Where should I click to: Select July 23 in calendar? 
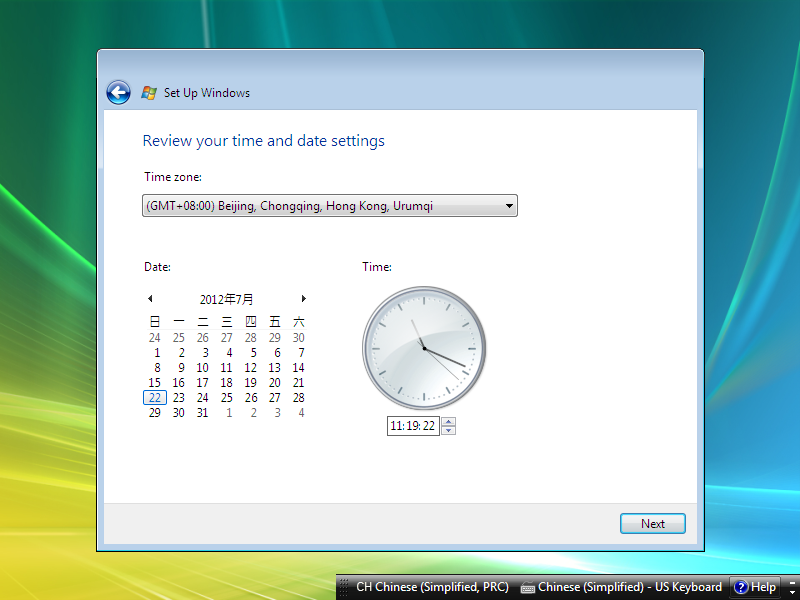click(x=179, y=397)
